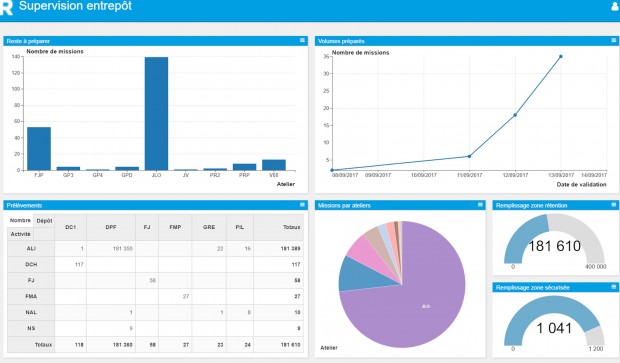Click the Nombre pivot field button
620x363 pixels.
(20, 220)
